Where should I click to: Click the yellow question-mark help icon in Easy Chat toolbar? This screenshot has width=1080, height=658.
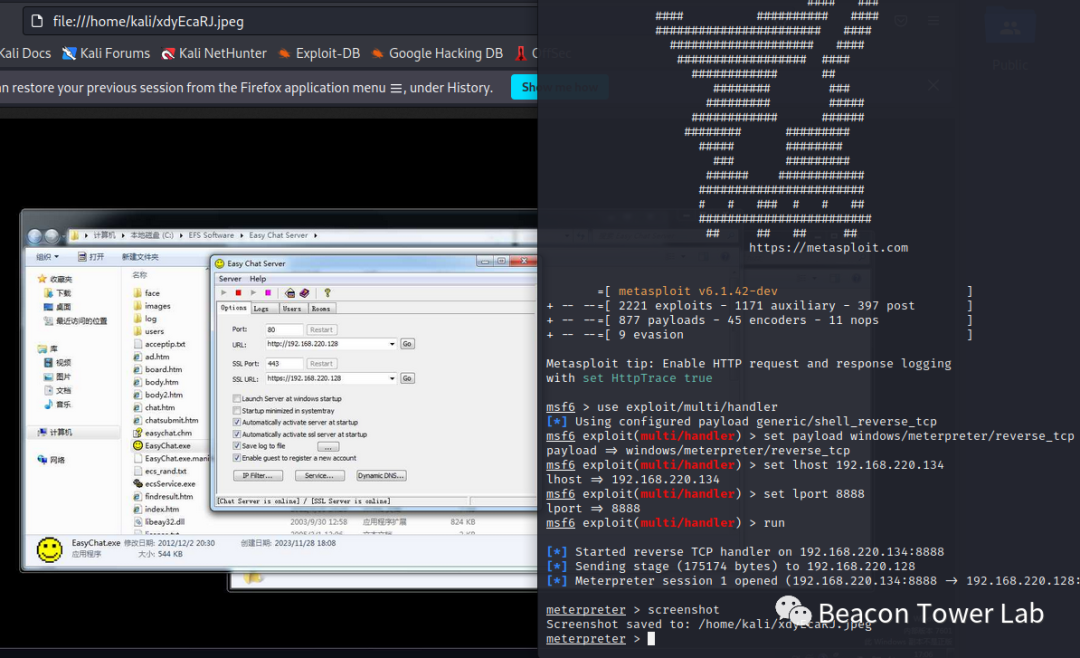tap(327, 293)
